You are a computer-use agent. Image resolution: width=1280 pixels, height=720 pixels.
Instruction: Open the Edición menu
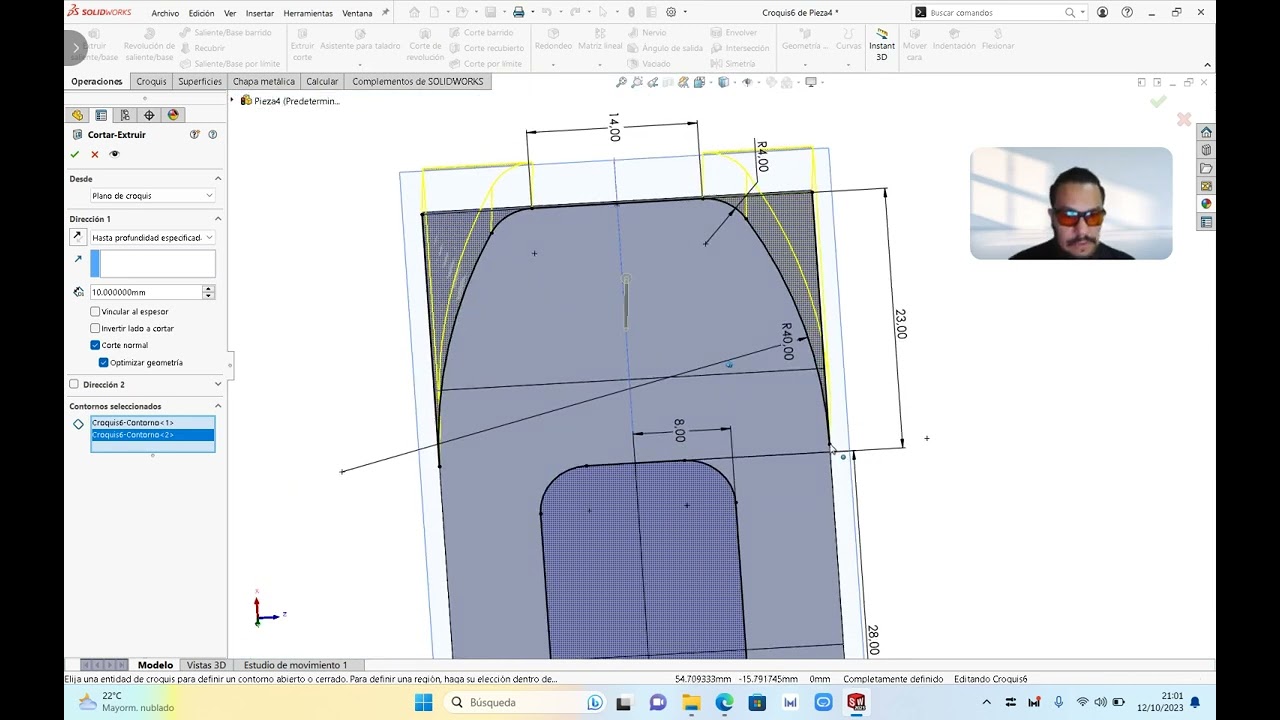[x=201, y=13]
